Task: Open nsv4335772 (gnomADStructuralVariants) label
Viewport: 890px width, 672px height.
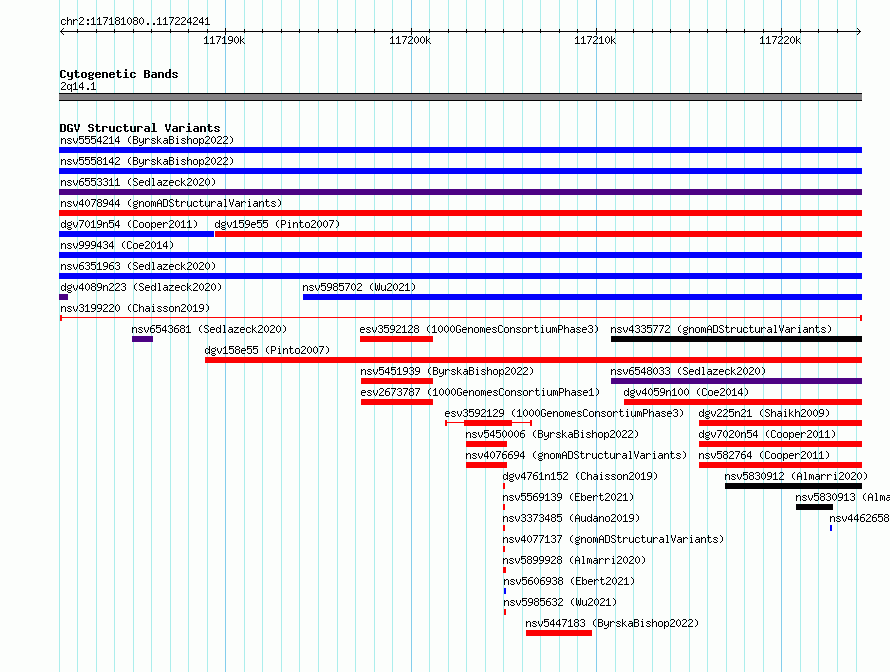Action: pos(721,329)
